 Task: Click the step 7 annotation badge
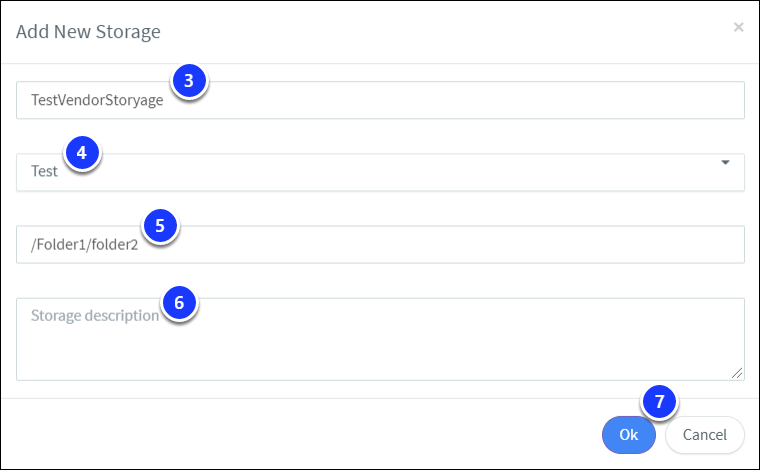point(659,402)
